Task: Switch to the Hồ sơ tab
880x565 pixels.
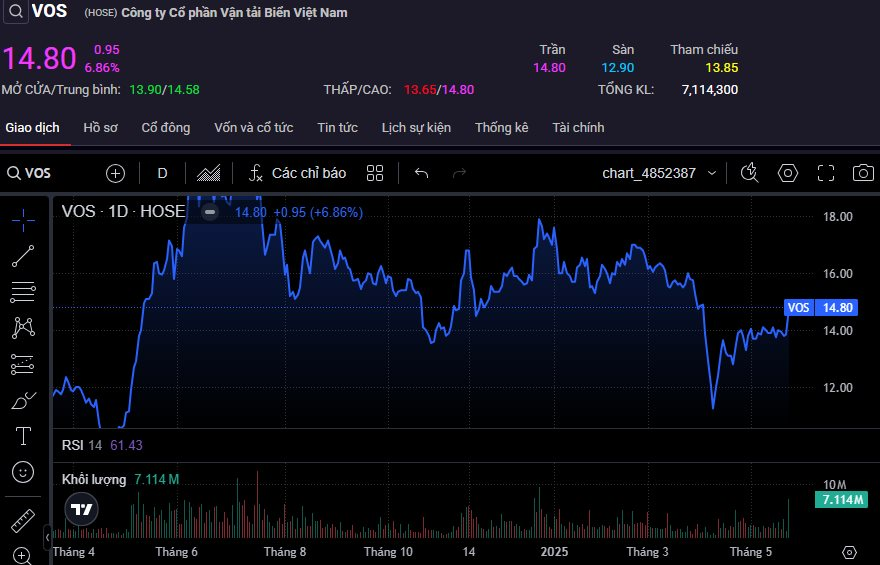Action: pos(100,128)
